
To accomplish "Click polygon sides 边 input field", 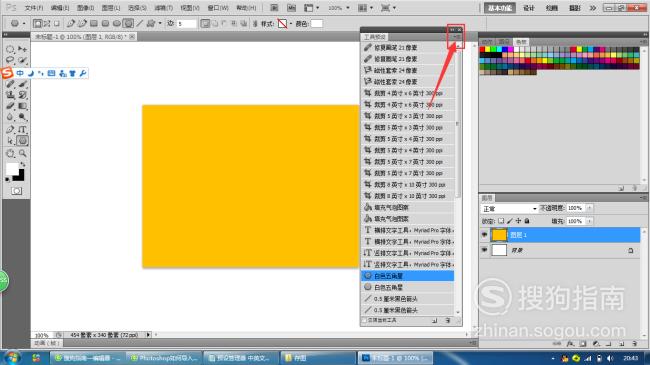I will (187, 24).
